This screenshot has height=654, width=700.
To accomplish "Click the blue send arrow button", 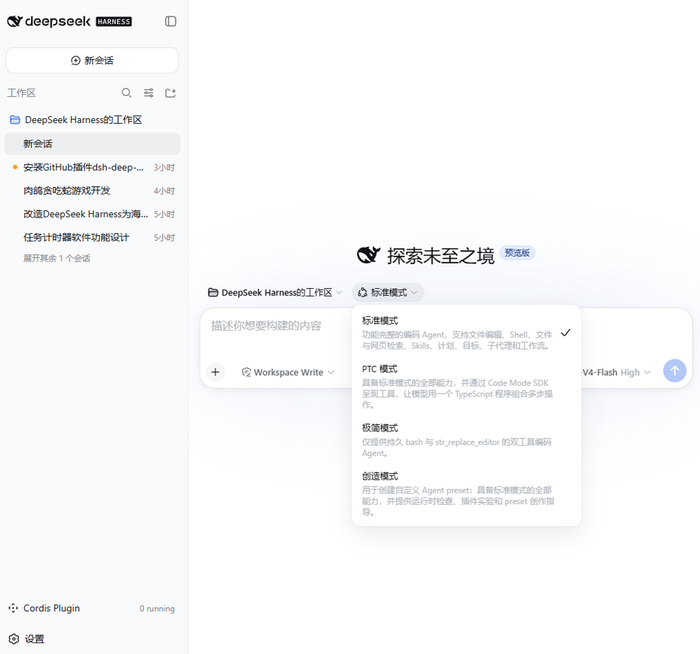I will pos(675,371).
